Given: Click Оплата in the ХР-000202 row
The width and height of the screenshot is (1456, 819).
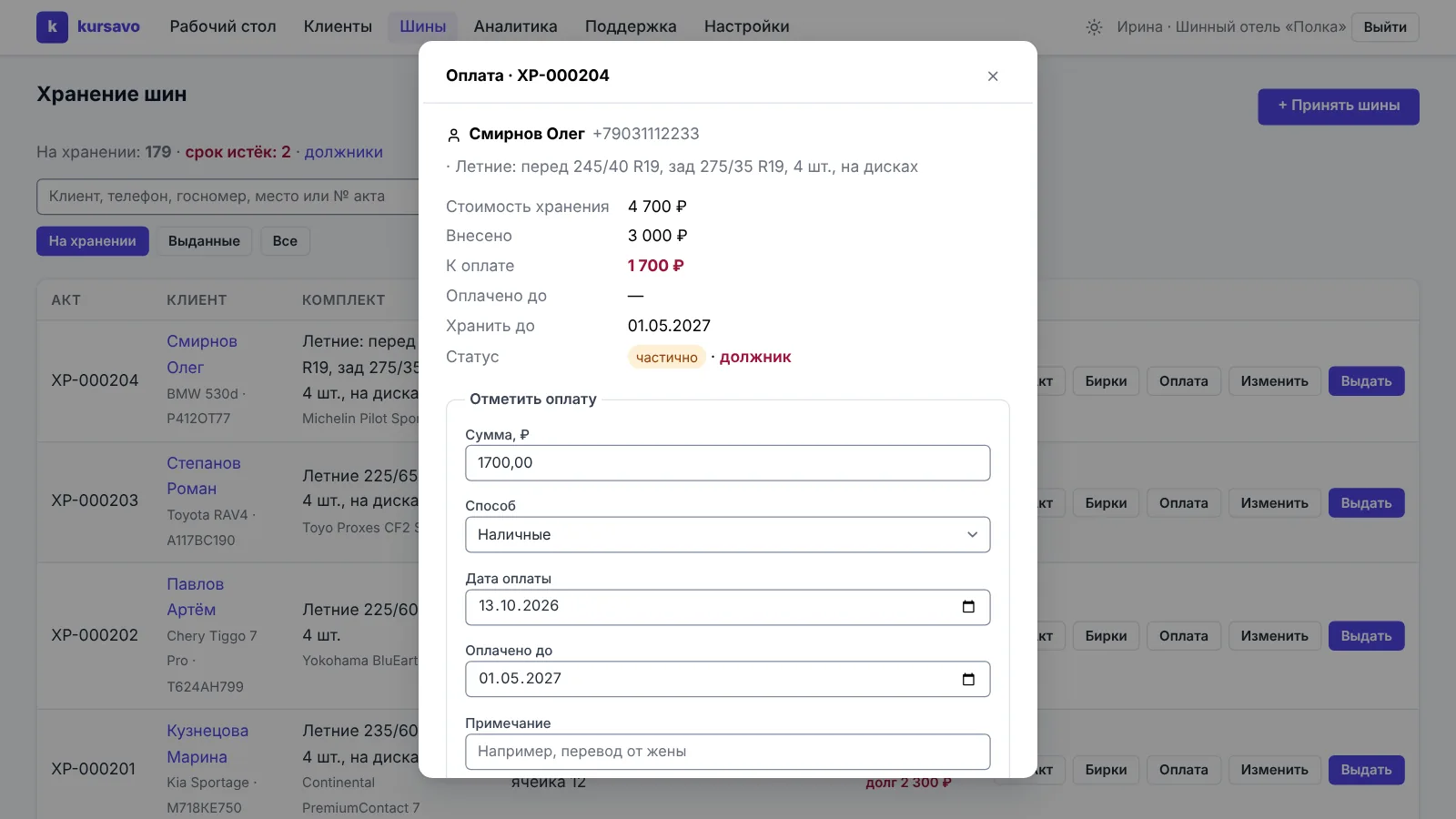Looking at the screenshot, I should coord(1183,636).
